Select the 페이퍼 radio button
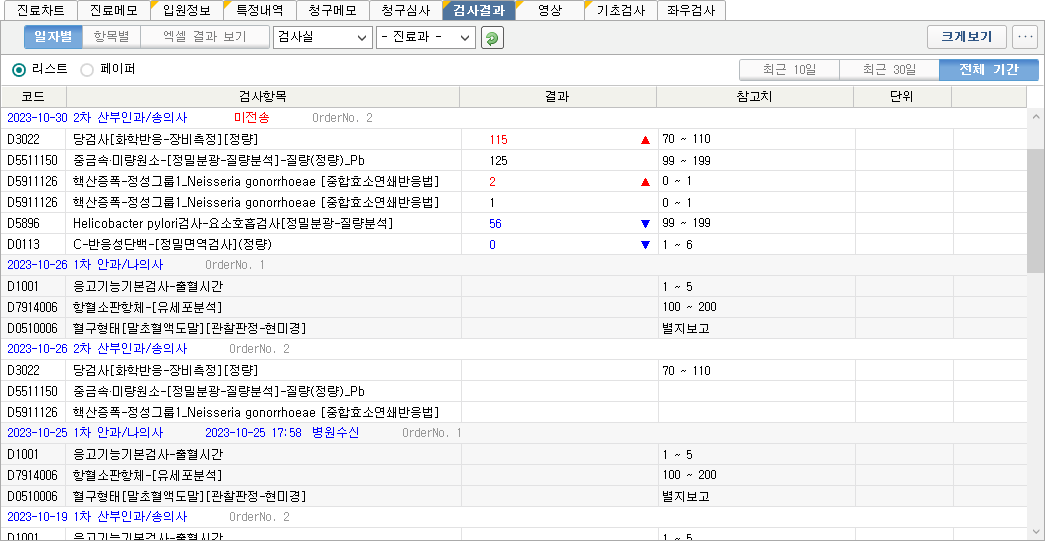Viewport: 1046px width, 541px height. click(87, 70)
